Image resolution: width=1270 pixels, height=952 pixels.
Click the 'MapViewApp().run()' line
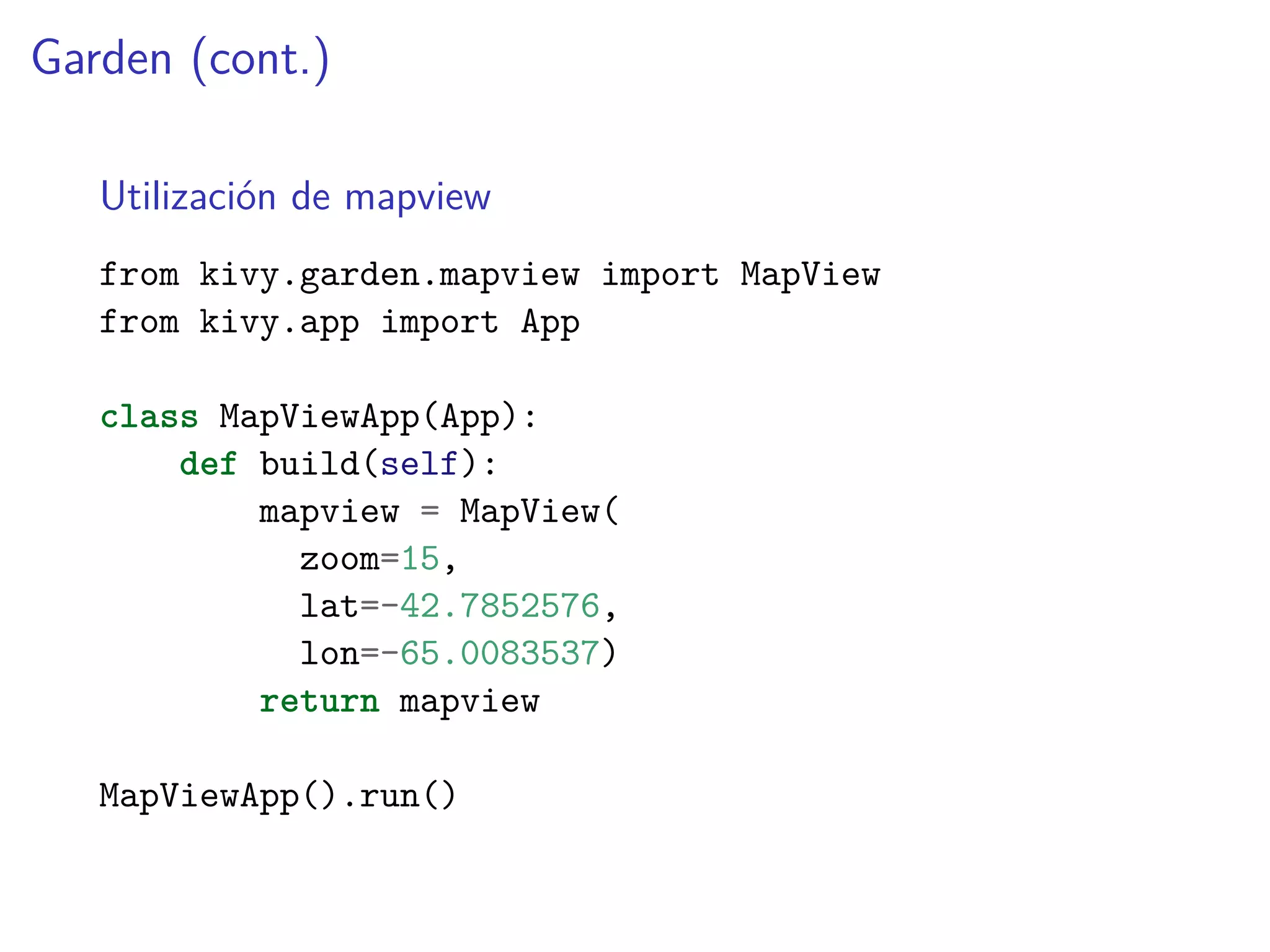(x=278, y=796)
